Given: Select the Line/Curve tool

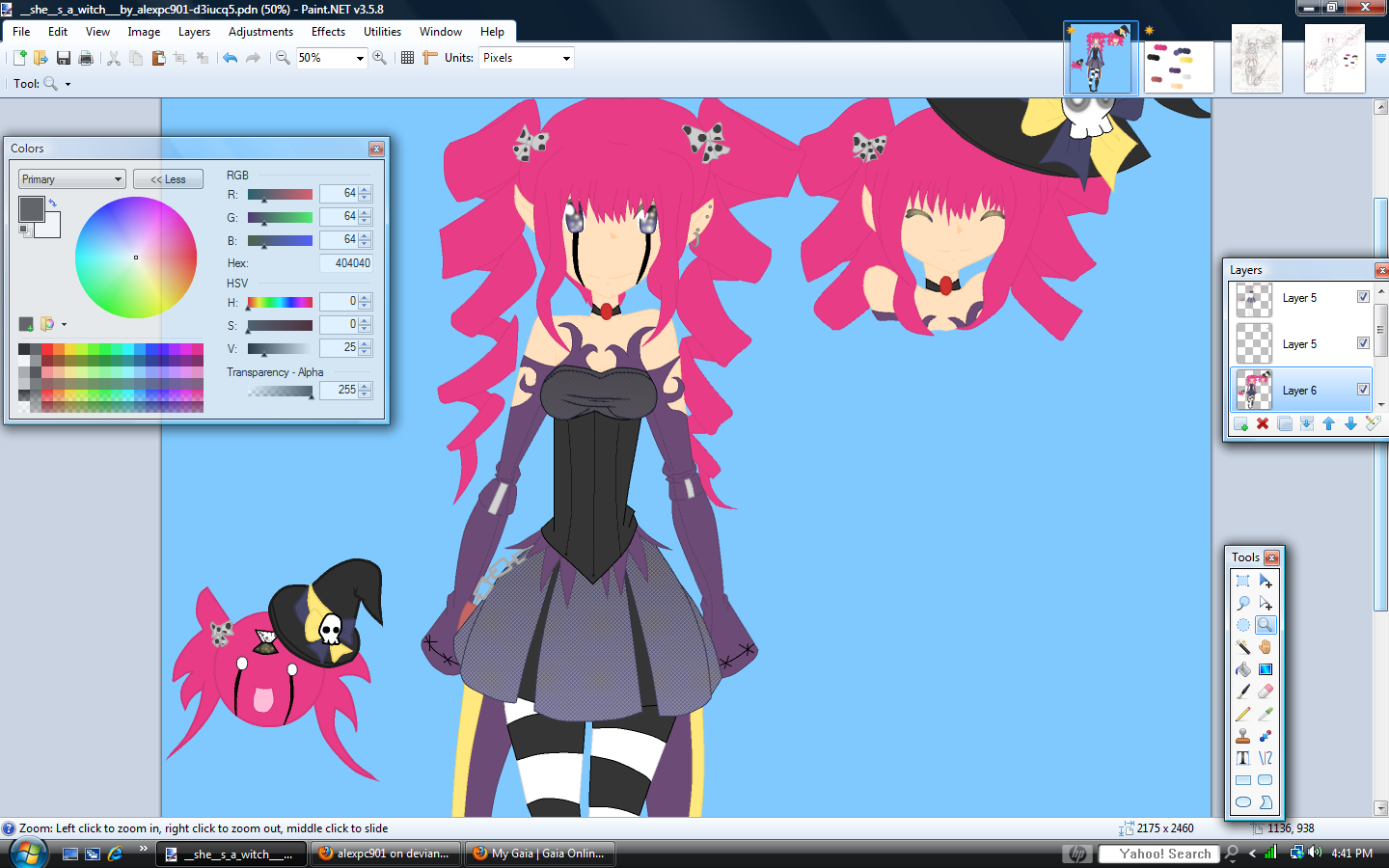Looking at the screenshot, I should coord(1266,758).
